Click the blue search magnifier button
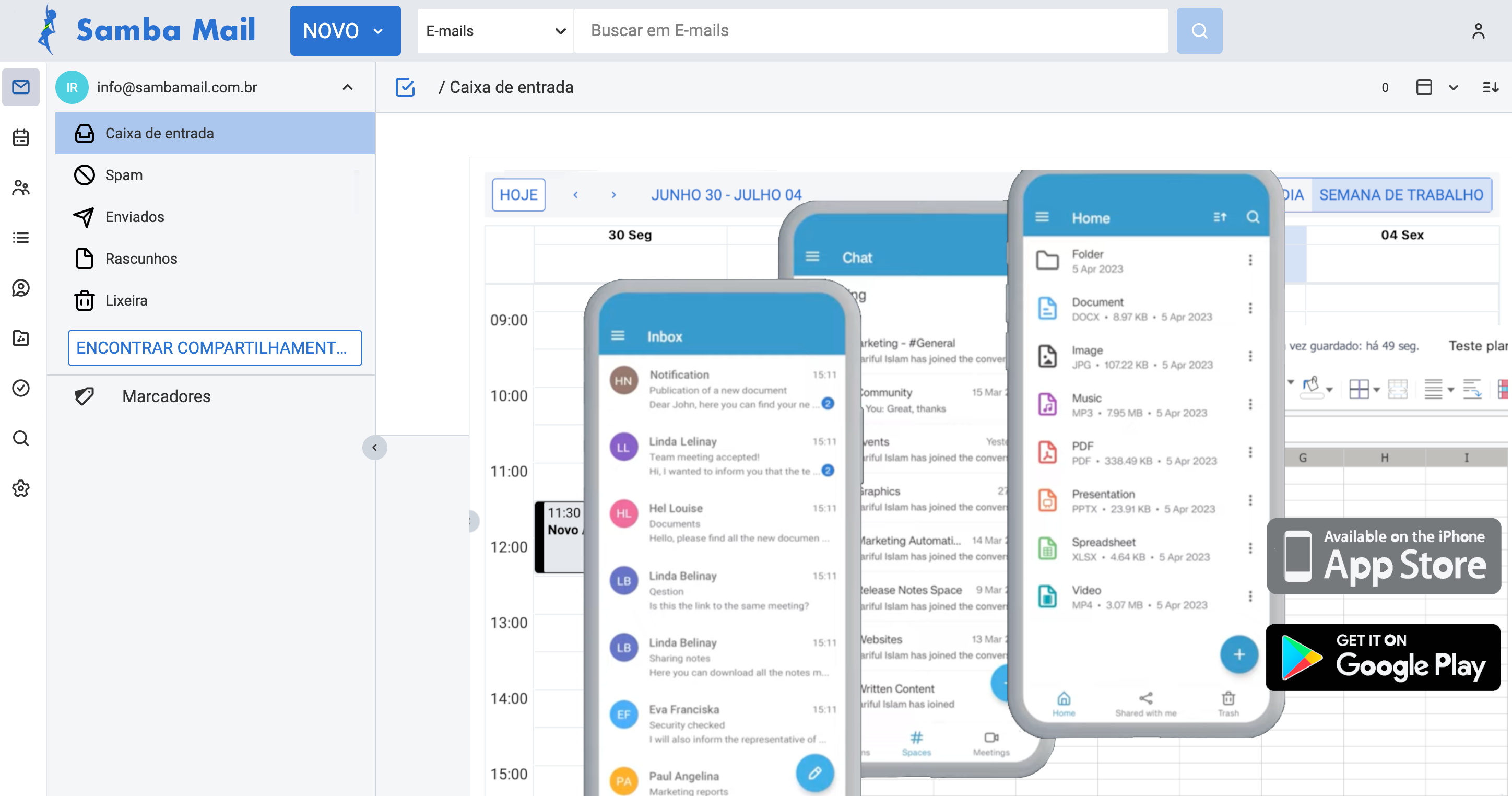The height and width of the screenshot is (796, 1512). click(1199, 30)
